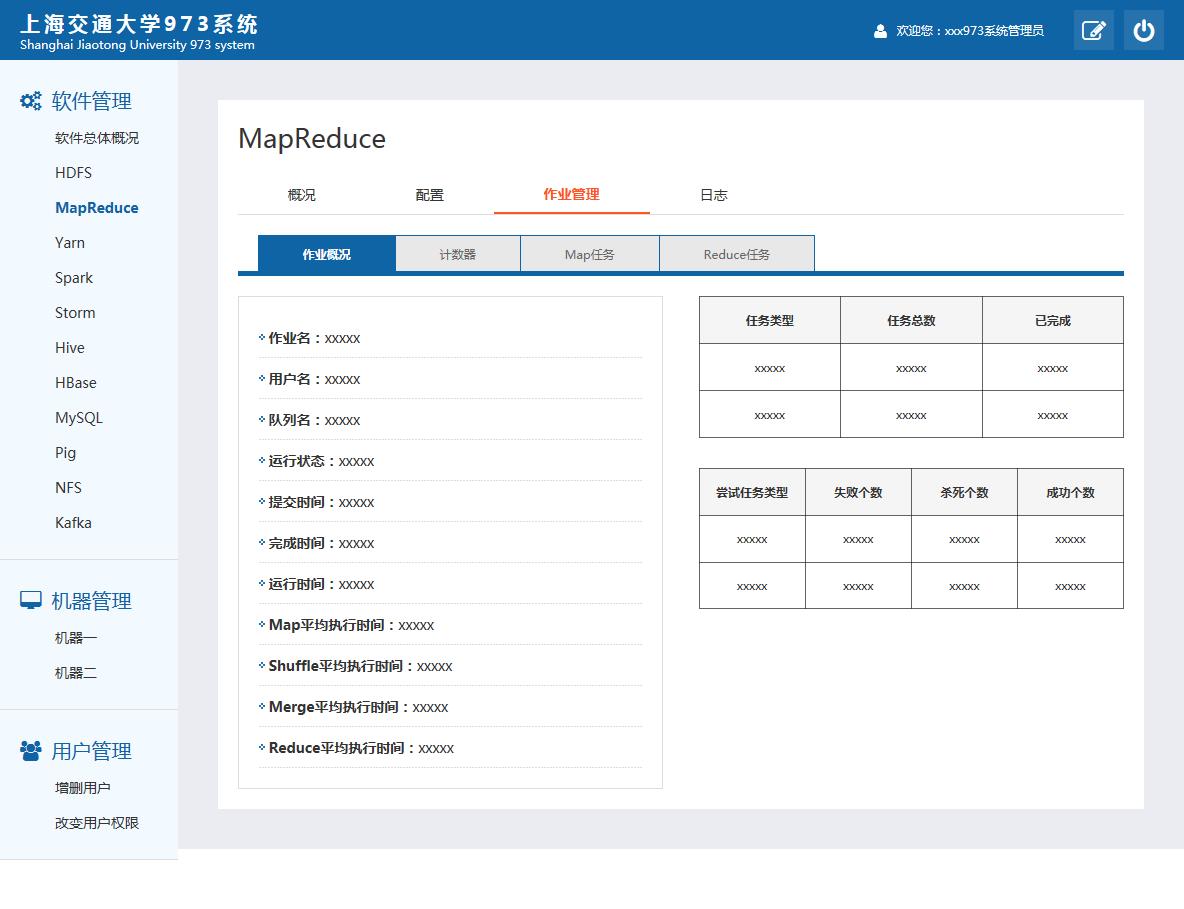This screenshot has height=909, width=1184.
Task: Open HDFS in the sidebar
Action: 73,173
